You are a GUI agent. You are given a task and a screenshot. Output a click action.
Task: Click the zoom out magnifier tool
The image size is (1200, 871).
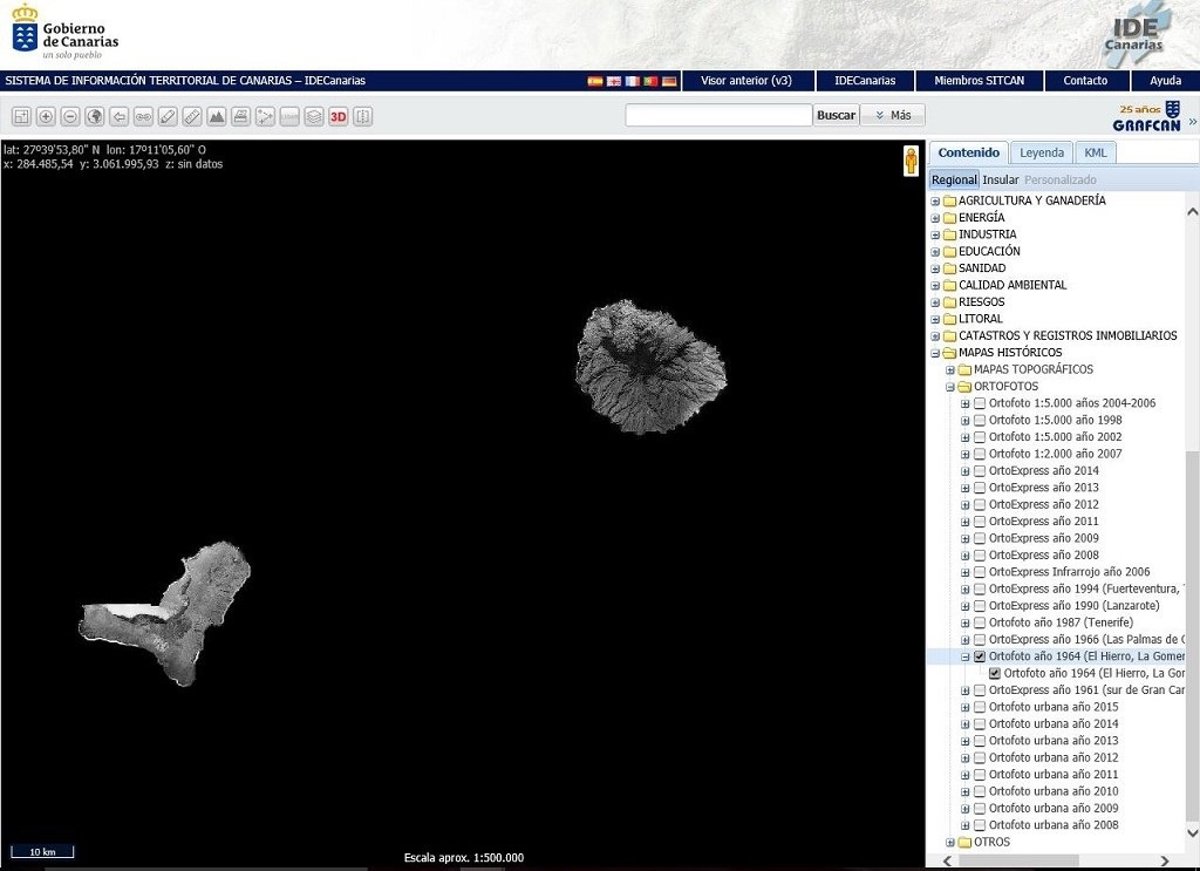coord(70,117)
